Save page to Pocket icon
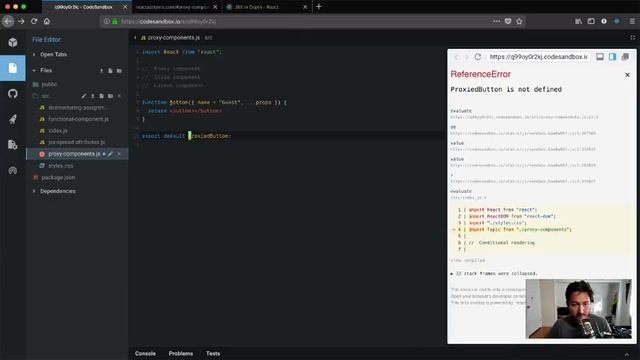Image resolution: width=640 pixels, height=360 pixels. [508, 21]
